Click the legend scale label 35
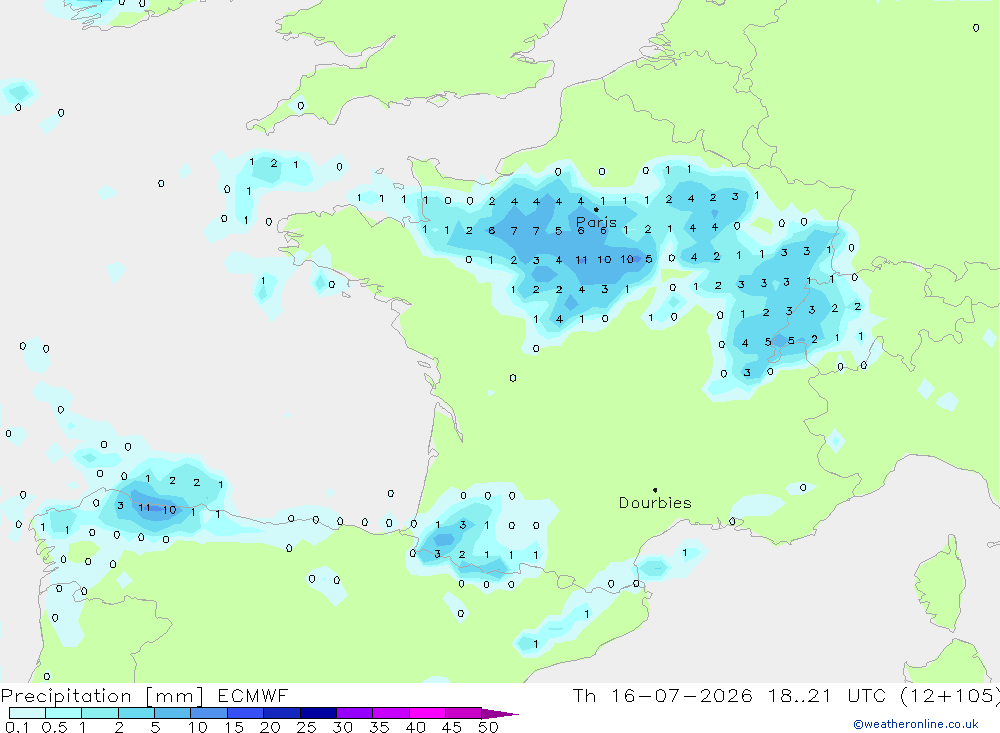 click(379, 727)
